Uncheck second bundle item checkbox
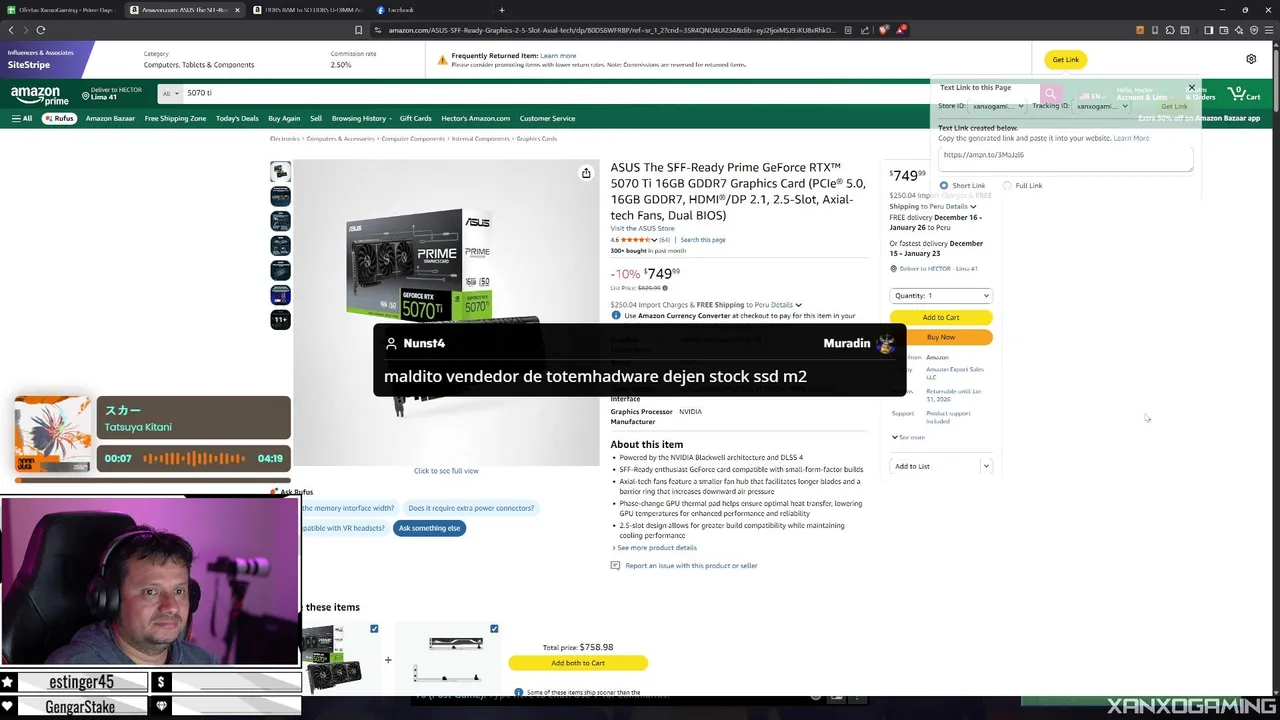 [494, 629]
